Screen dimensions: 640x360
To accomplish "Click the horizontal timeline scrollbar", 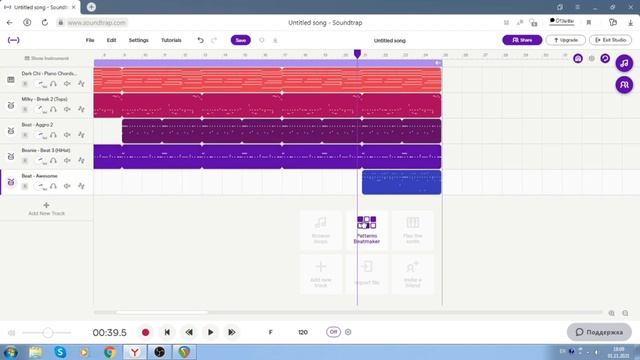I will click(x=162, y=313).
